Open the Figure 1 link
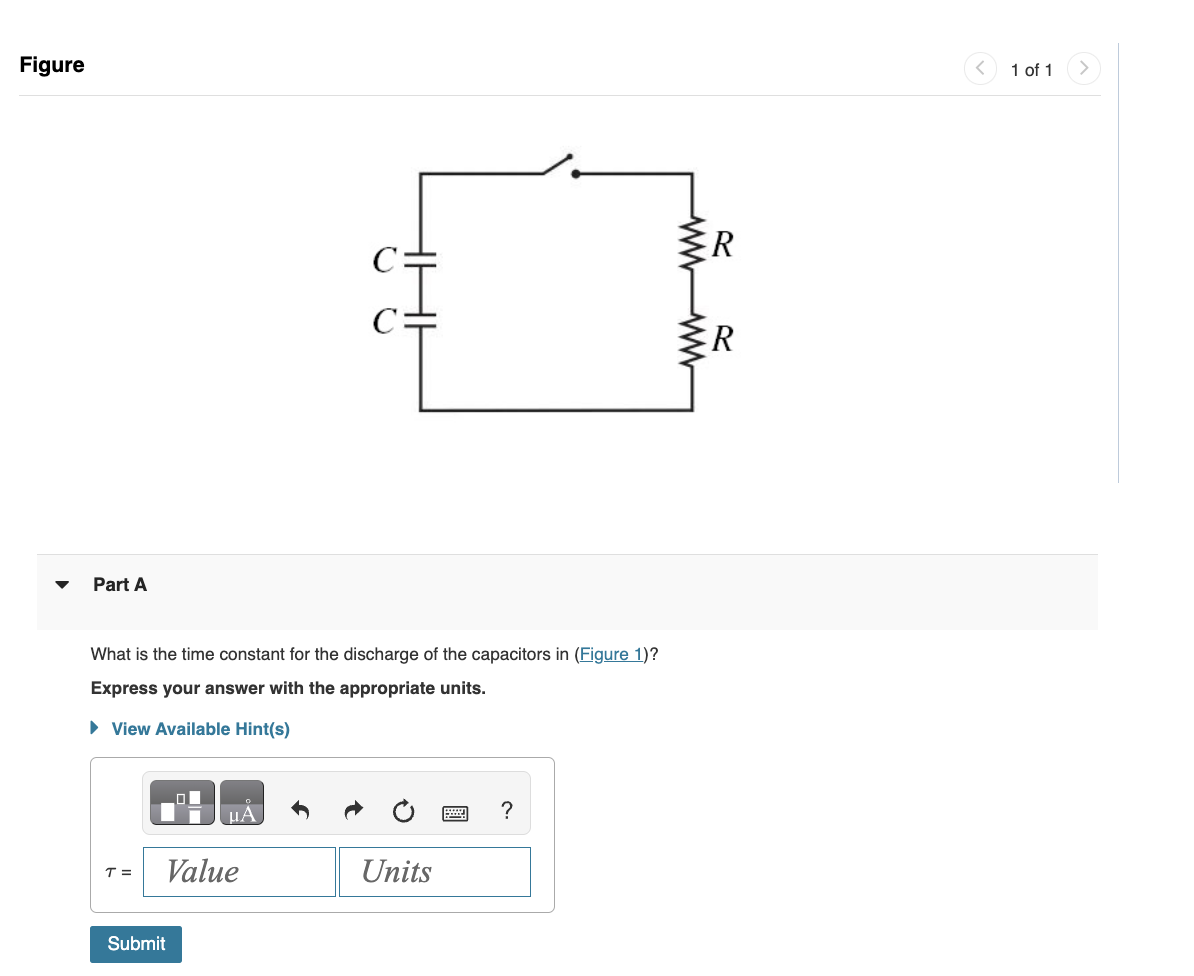The width and height of the screenshot is (1194, 976). (610, 654)
